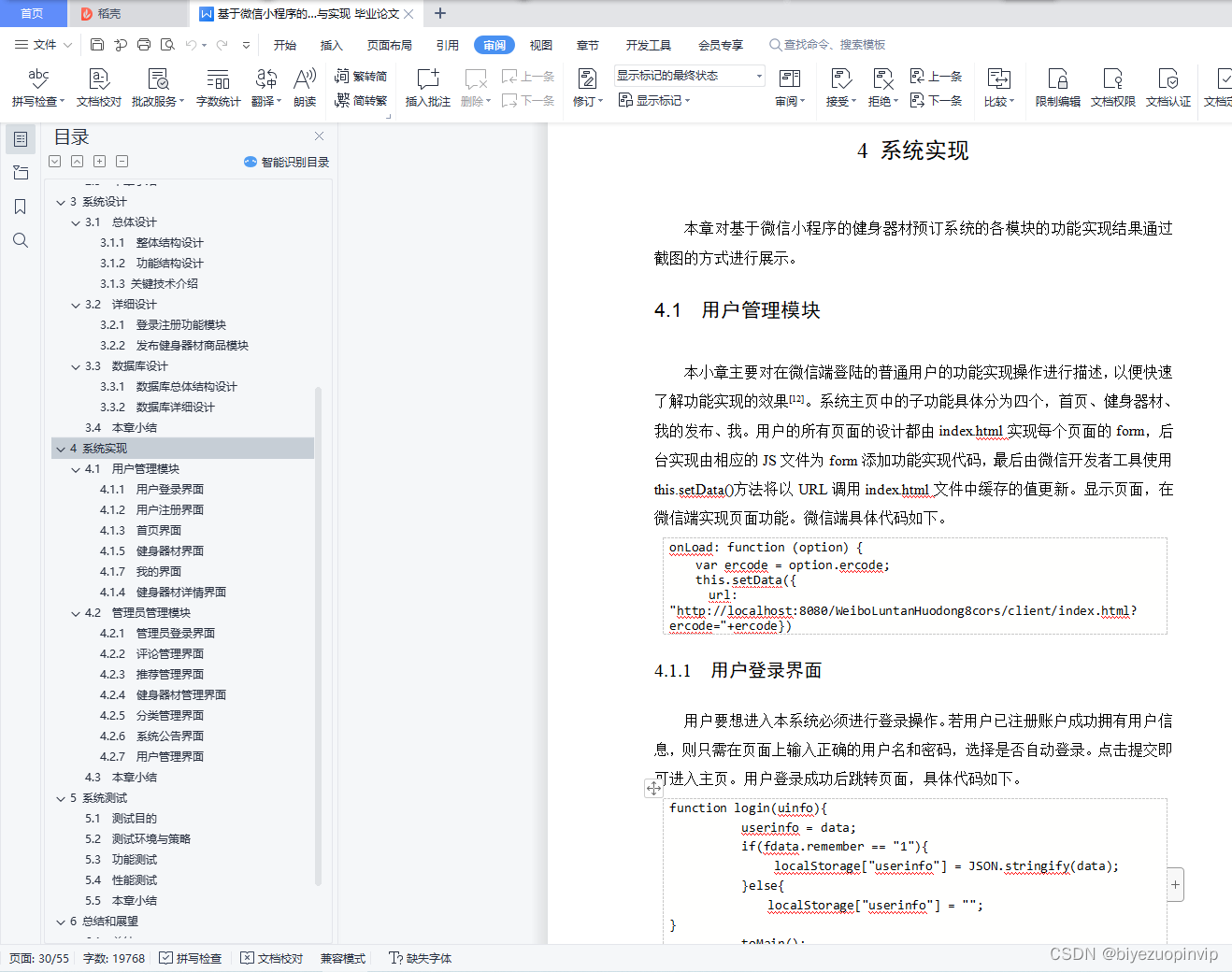This screenshot has width=1232, height=972.
Task: Click the print preview icon
Action: [167, 44]
